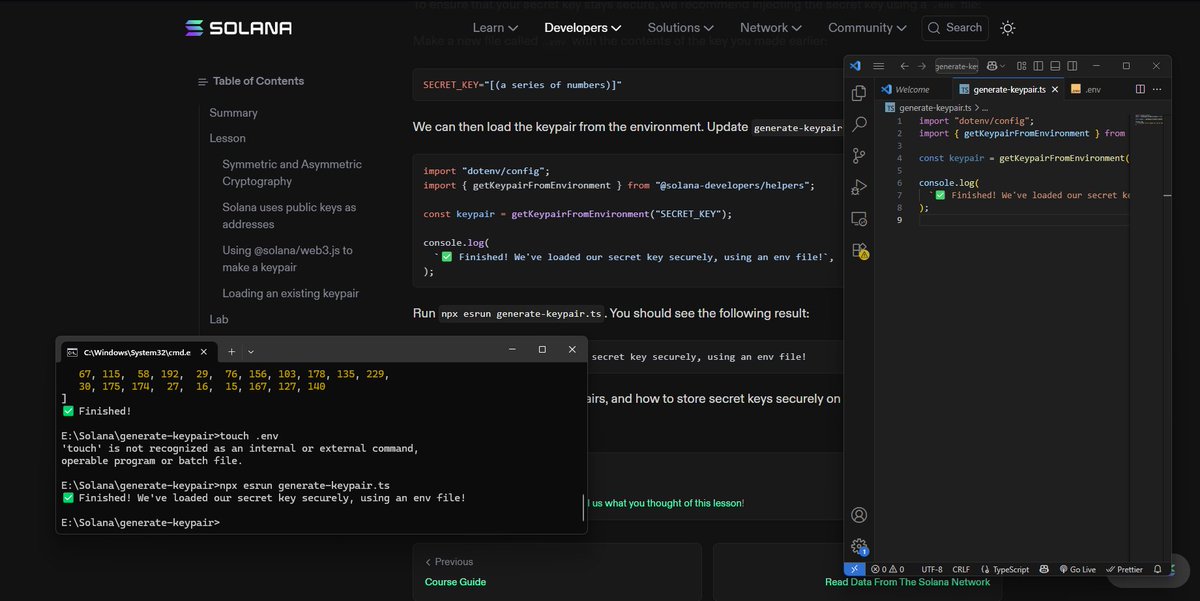Open Source Control view in VS Code
Viewport: 1200px width, 601px height.
coord(858,155)
